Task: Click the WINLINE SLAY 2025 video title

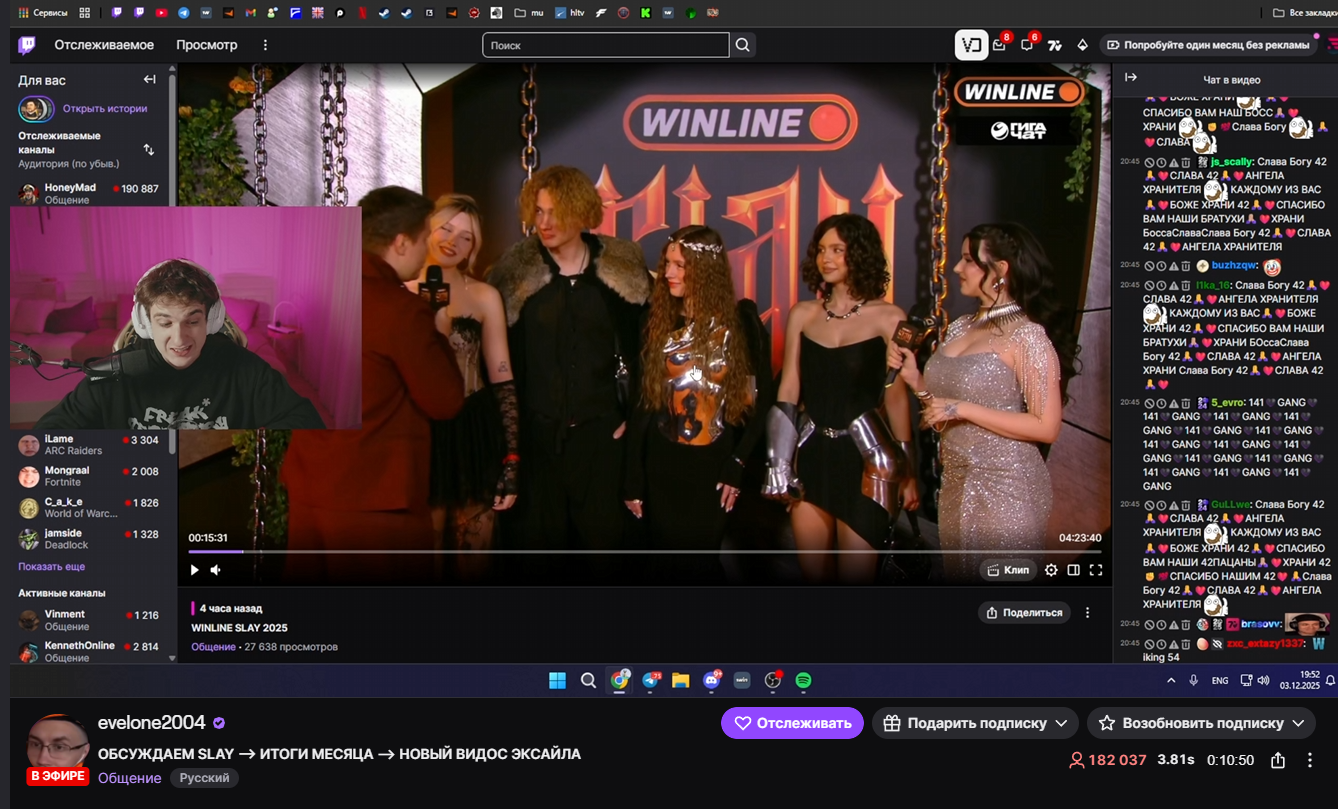Action: click(x=239, y=628)
